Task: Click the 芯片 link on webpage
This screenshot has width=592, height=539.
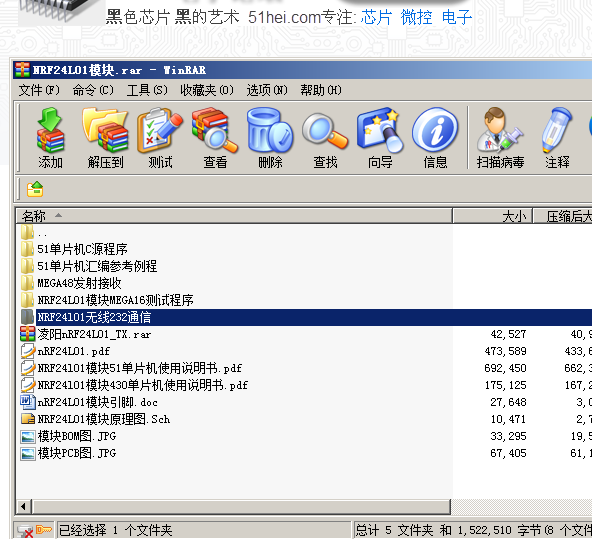Action: point(376,17)
